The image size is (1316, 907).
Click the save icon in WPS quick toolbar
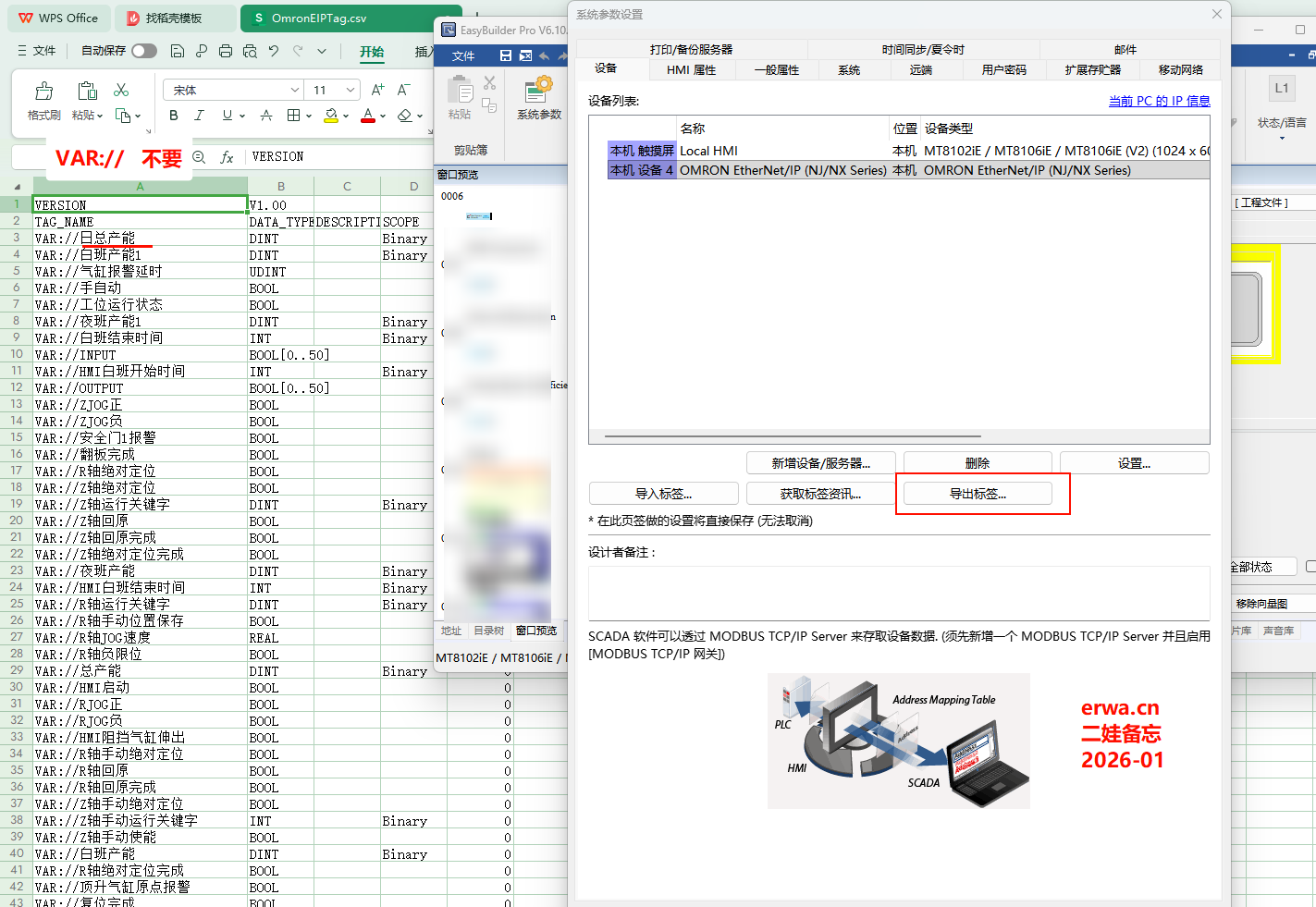coord(178,51)
